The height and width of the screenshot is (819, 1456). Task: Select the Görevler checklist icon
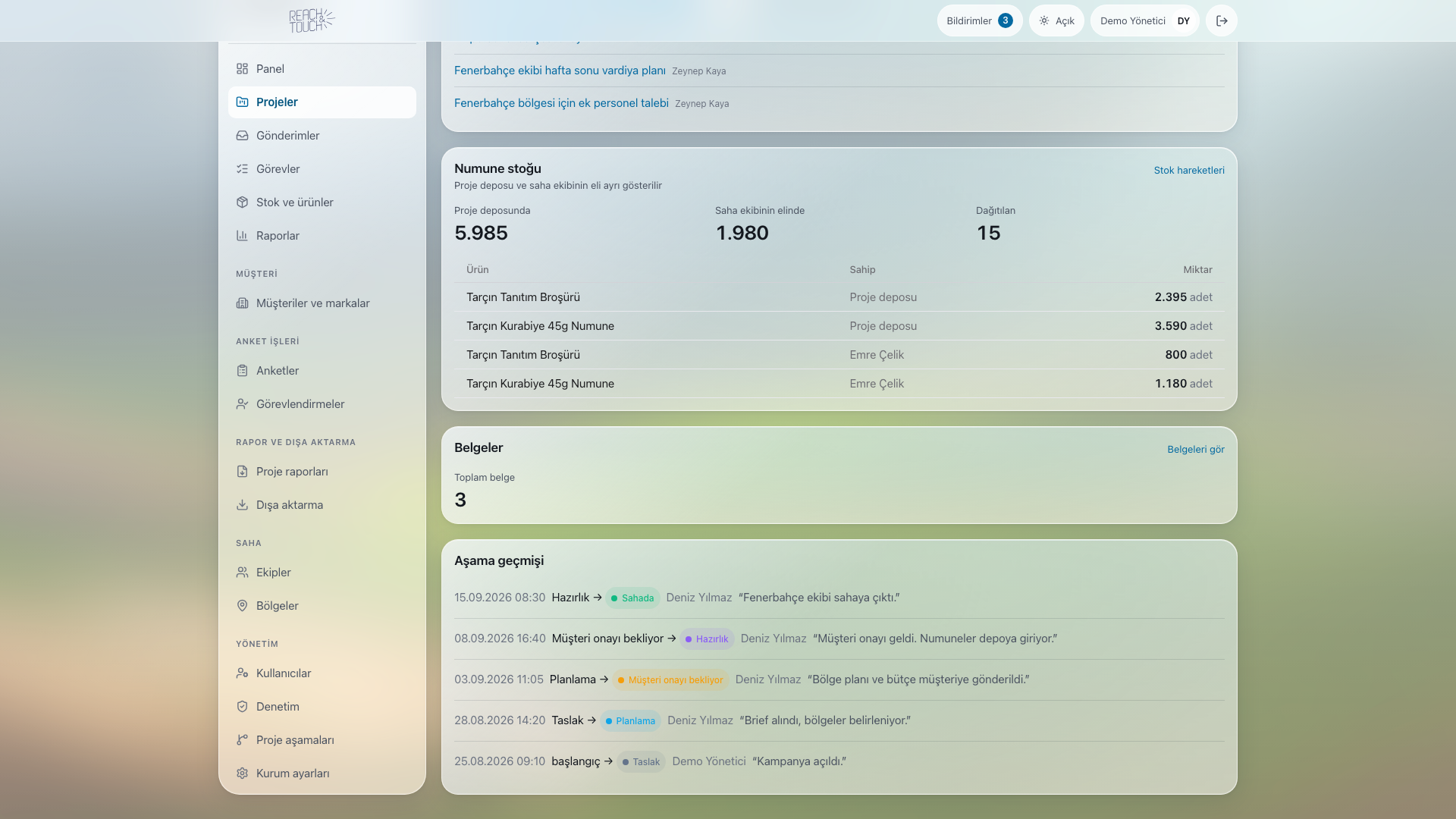(x=242, y=169)
